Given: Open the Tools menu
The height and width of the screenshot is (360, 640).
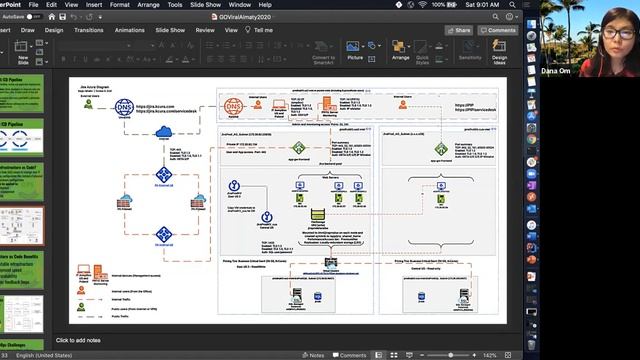Looking at the screenshot, I should pyautogui.click(x=175, y=5).
